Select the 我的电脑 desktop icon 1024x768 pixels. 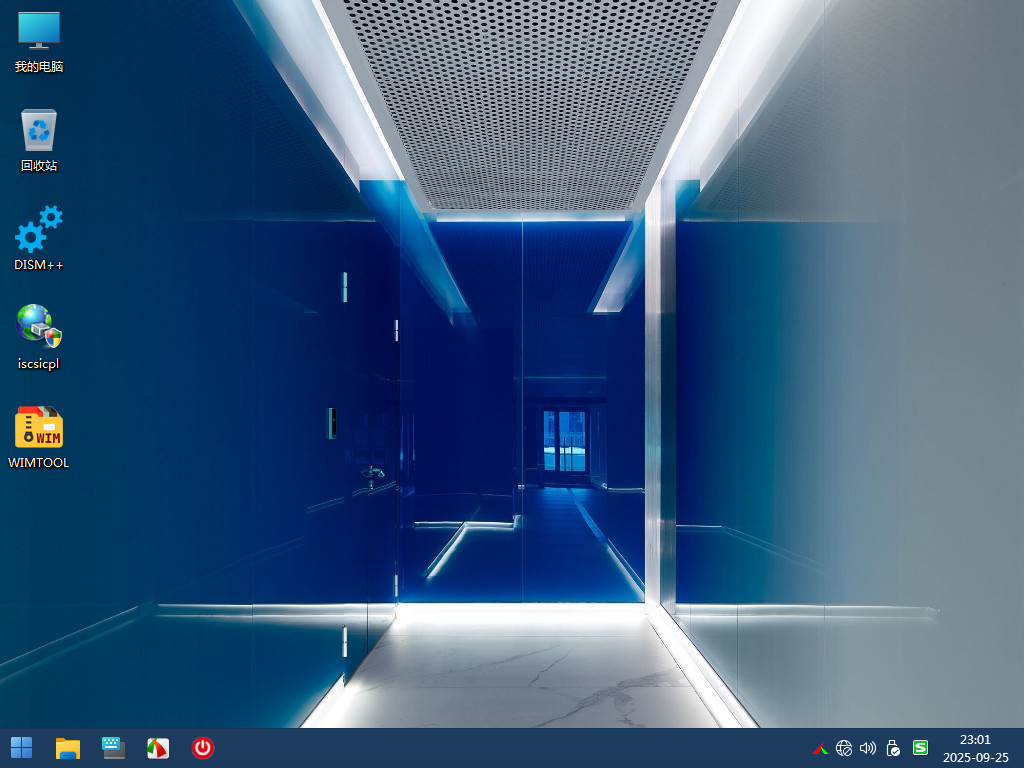[x=39, y=42]
